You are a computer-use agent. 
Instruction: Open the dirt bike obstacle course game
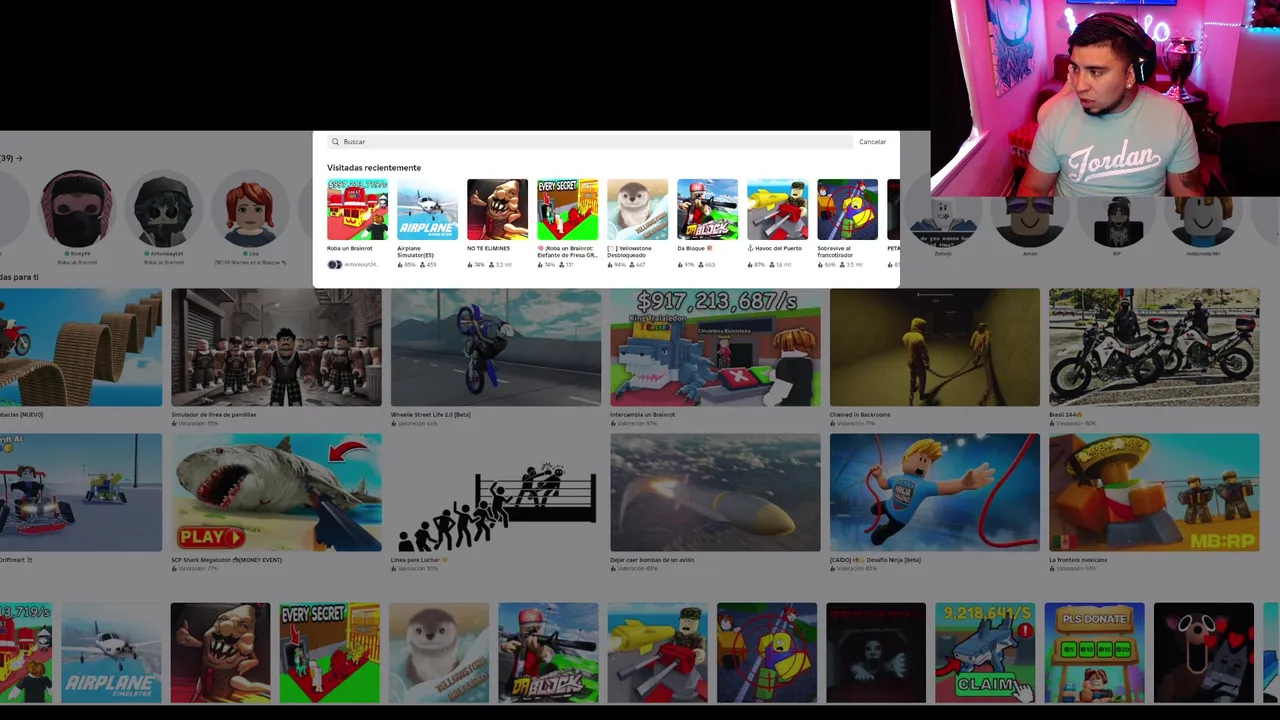click(x=80, y=348)
